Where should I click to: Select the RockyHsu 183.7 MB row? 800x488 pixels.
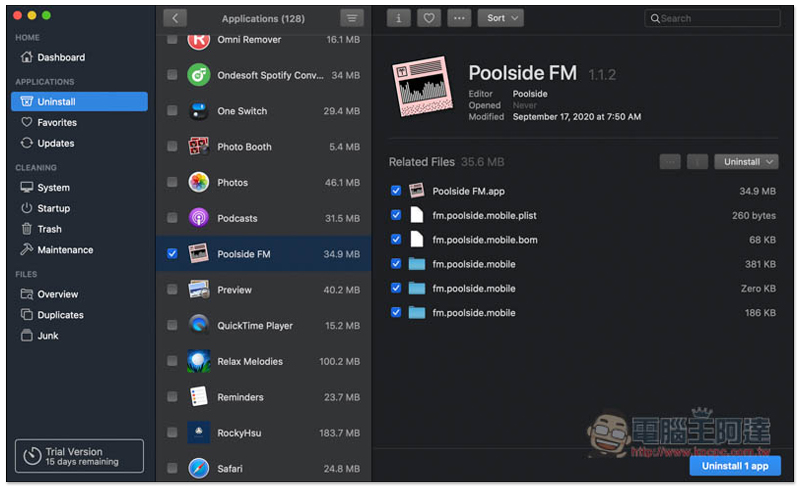click(x=264, y=433)
